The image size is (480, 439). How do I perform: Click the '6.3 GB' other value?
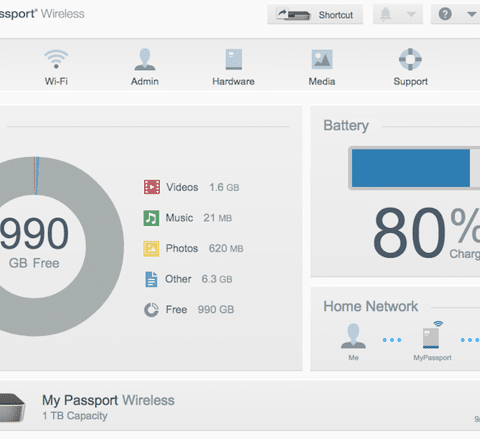click(x=217, y=279)
